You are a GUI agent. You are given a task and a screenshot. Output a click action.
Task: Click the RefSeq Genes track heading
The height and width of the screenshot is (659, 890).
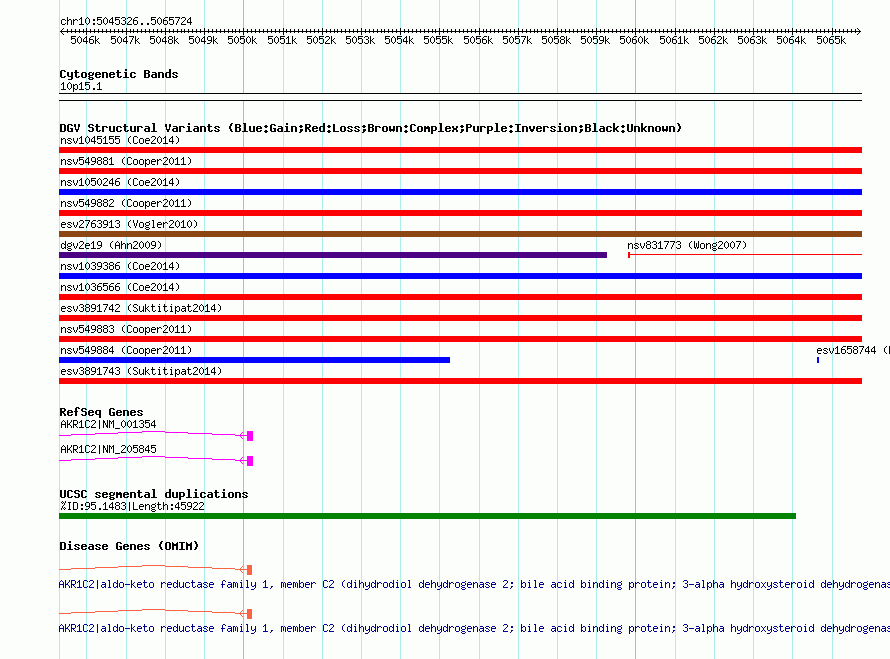click(x=101, y=412)
